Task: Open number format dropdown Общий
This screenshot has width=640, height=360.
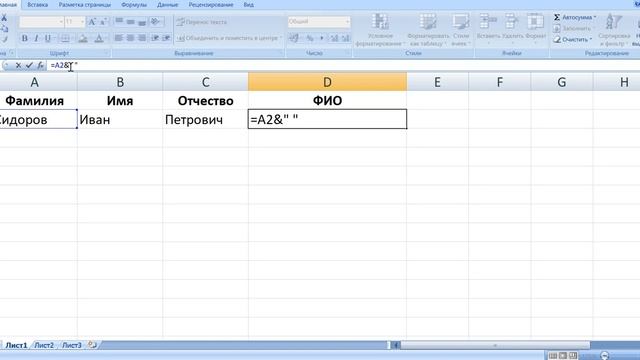Action: (x=319, y=21)
